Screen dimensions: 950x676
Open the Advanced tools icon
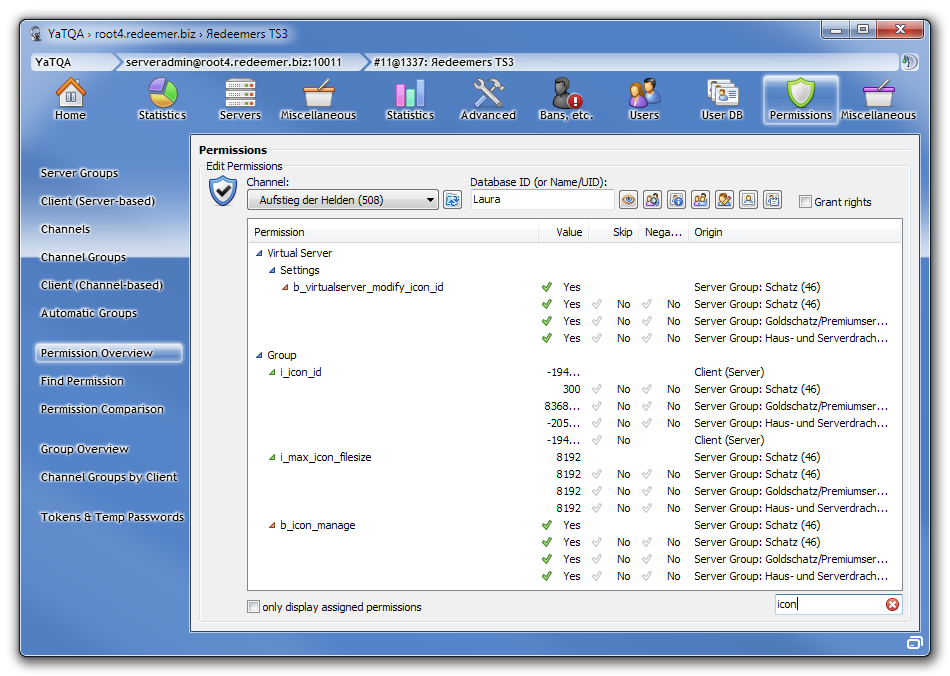(x=488, y=99)
